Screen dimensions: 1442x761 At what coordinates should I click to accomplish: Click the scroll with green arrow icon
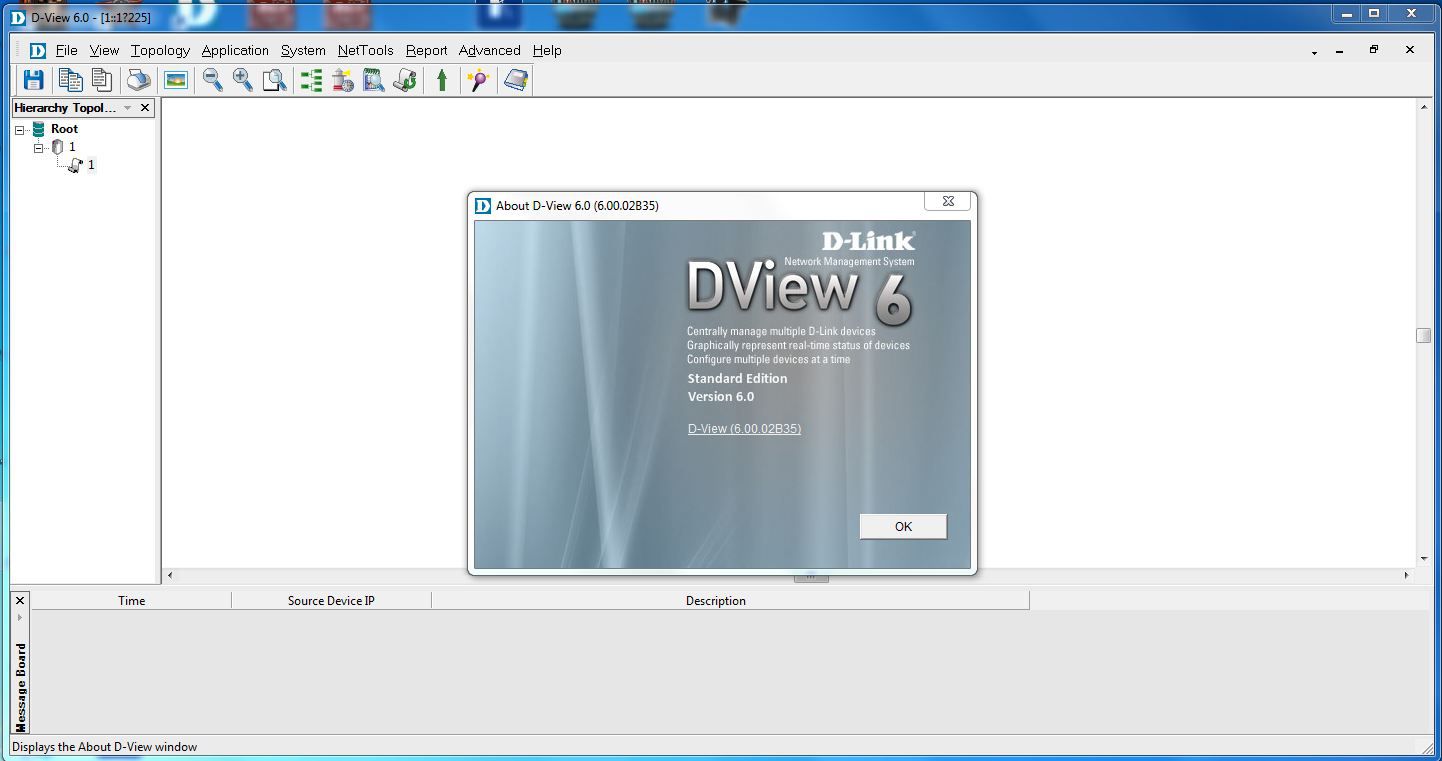(x=405, y=80)
